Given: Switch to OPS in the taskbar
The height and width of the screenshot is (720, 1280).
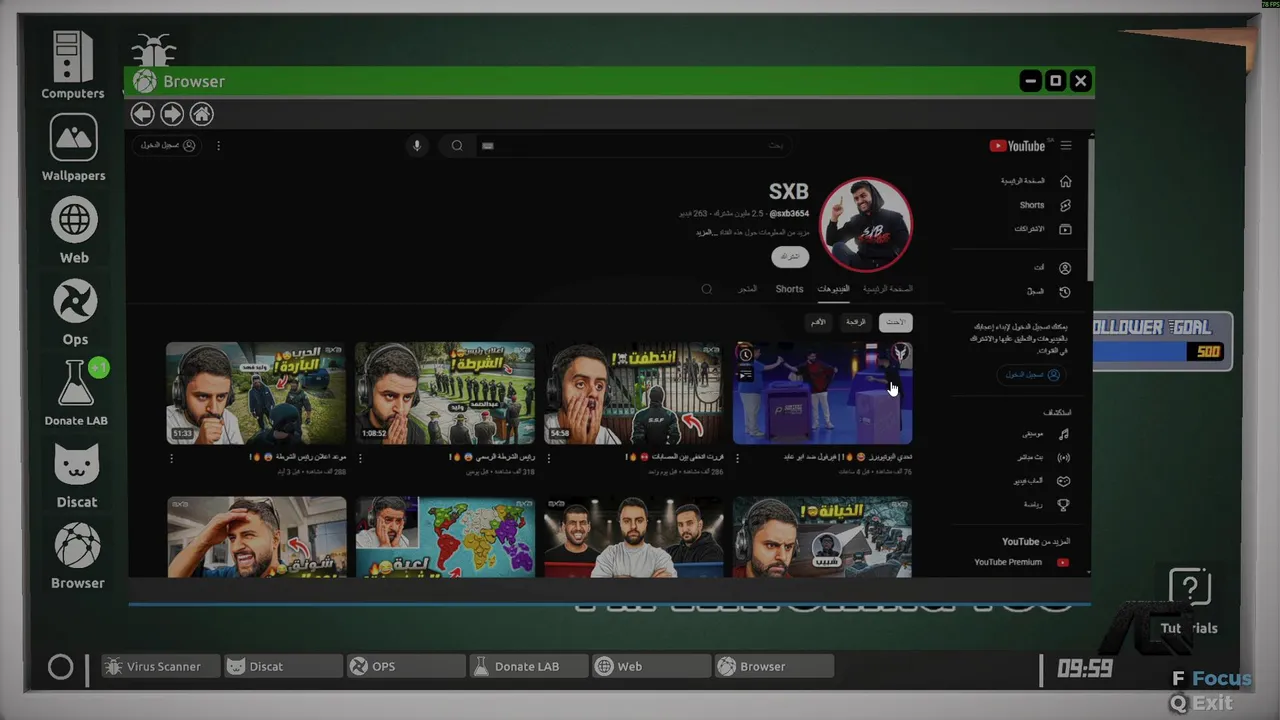Looking at the screenshot, I should point(406,666).
